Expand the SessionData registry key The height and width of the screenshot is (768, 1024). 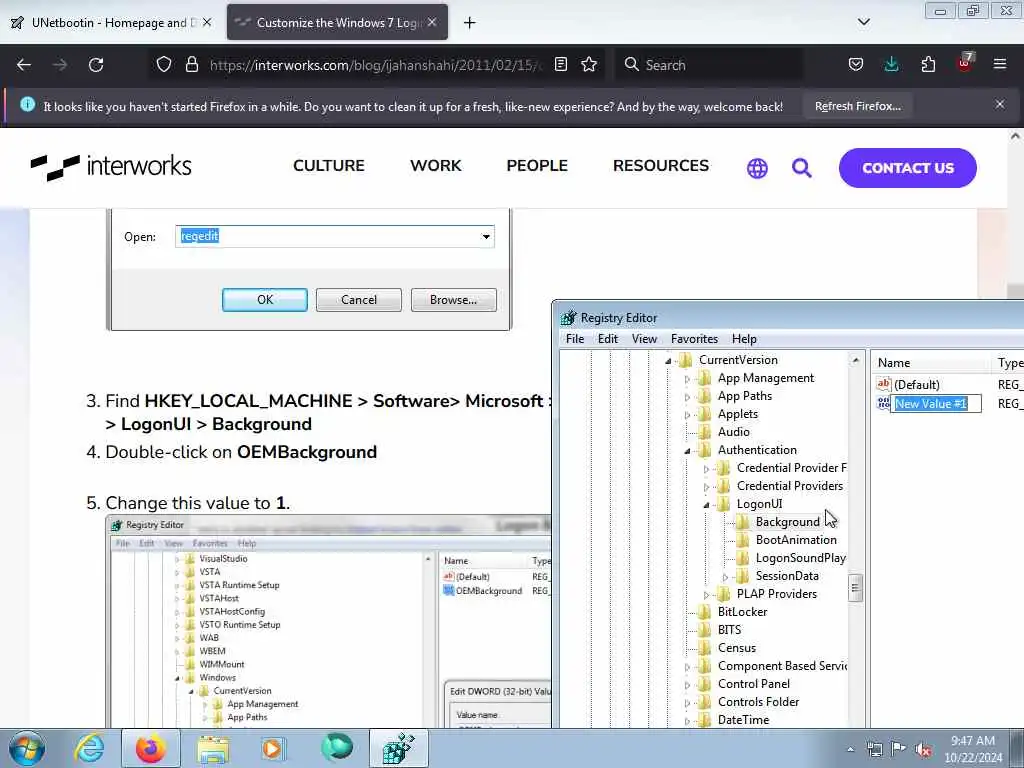725,577
